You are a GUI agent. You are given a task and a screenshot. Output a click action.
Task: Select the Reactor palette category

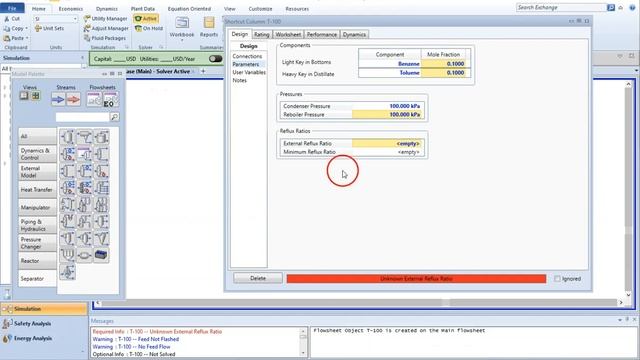click(x=37, y=260)
